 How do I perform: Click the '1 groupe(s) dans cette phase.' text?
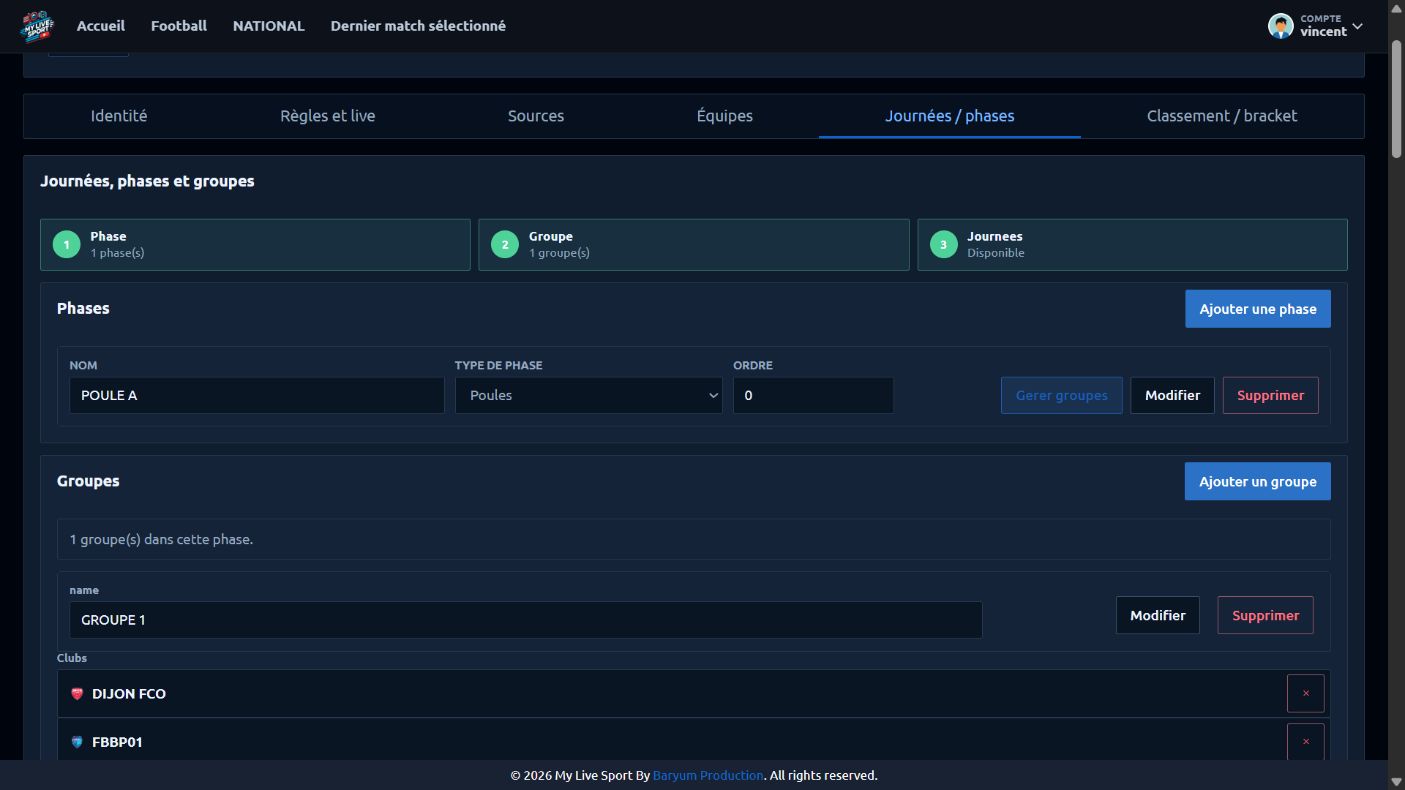point(161,539)
